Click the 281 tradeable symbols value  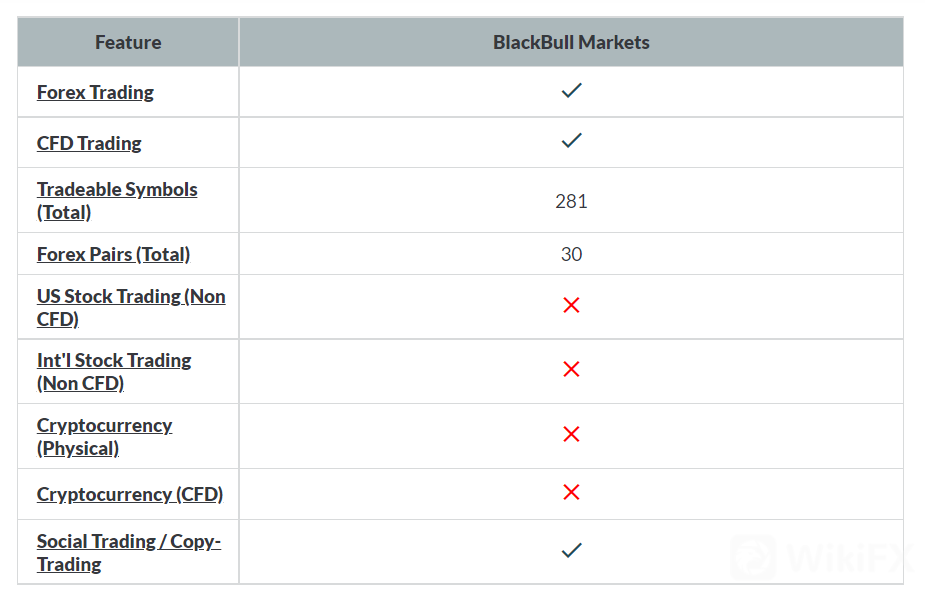click(x=571, y=201)
